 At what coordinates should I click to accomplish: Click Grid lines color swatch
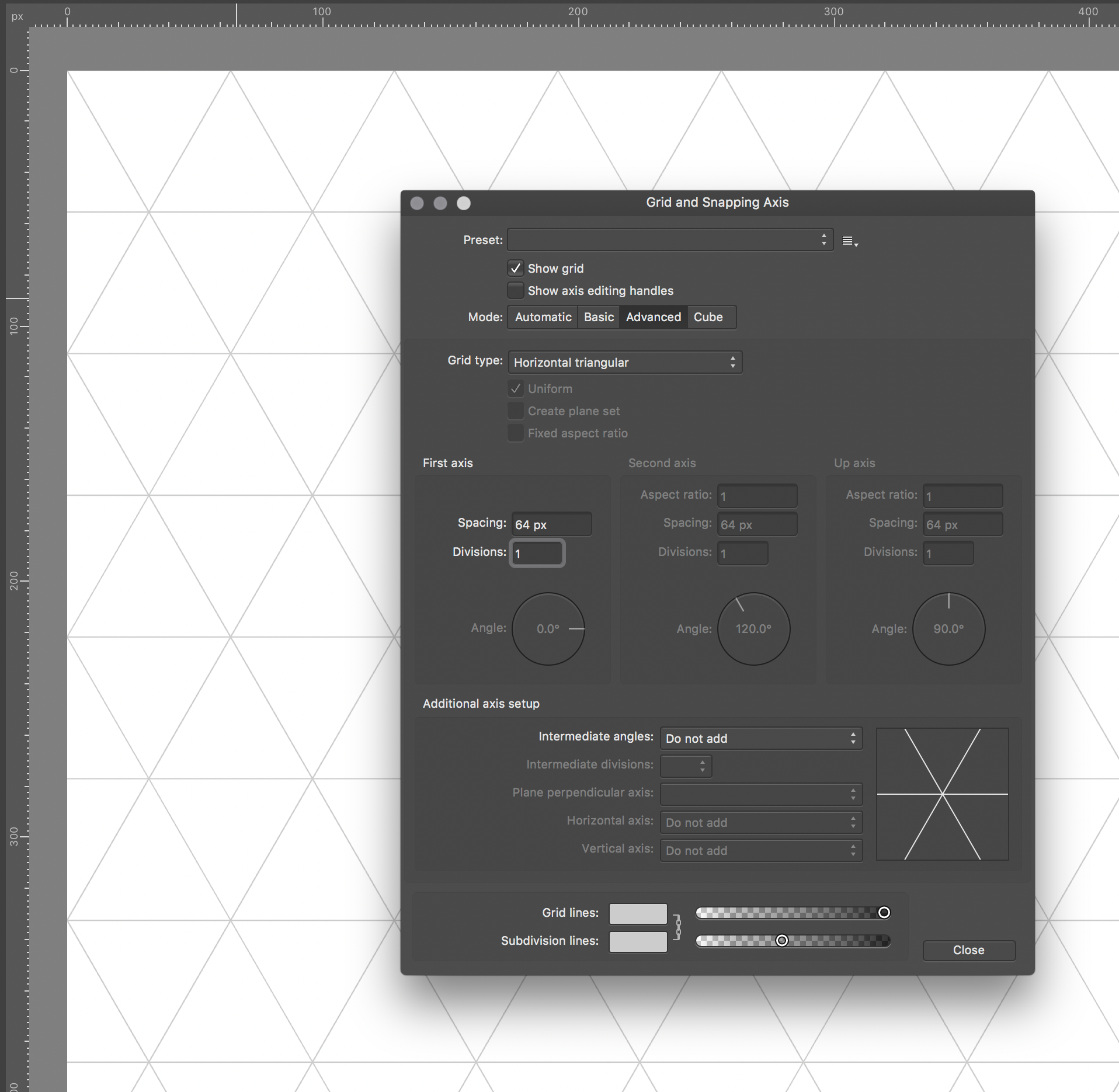pos(638,913)
